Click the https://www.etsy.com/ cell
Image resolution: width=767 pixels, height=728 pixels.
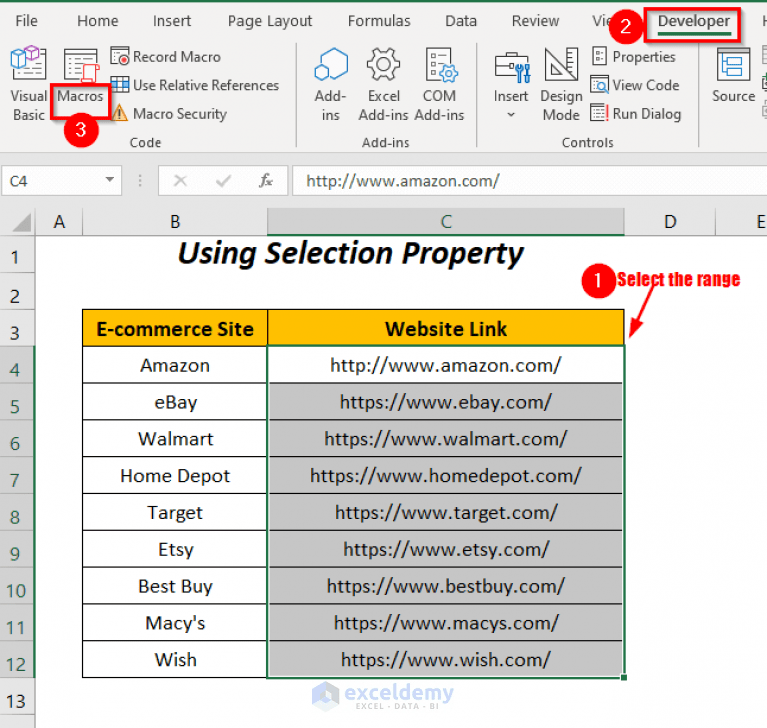click(446, 549)
